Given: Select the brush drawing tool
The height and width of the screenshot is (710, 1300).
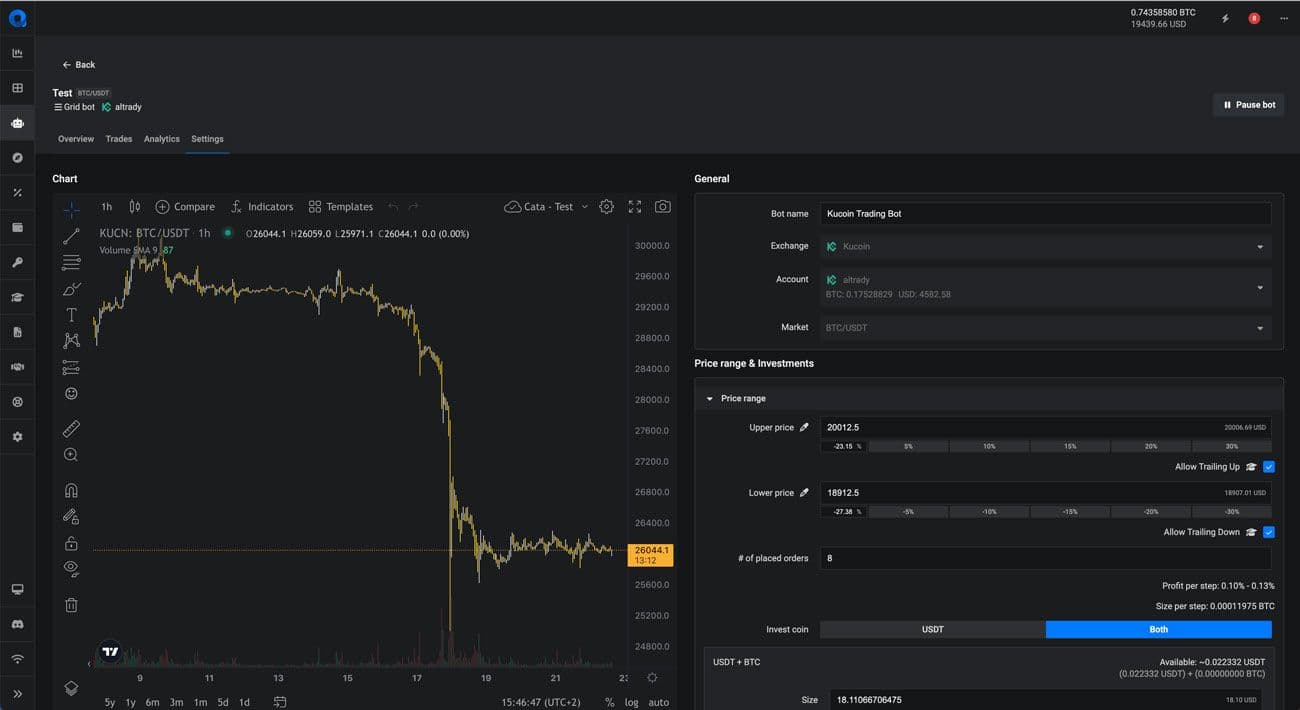Looking at the screenshot, I should (x=71, y=289).
